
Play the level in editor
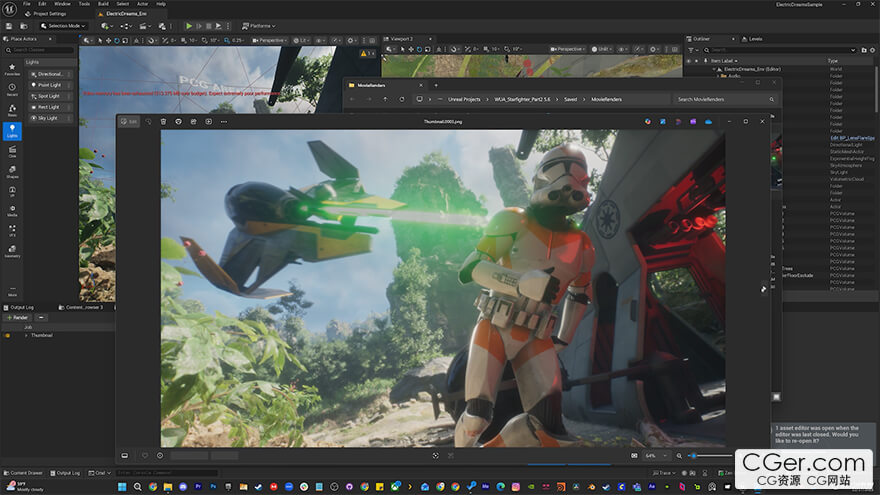click(189, 26)
